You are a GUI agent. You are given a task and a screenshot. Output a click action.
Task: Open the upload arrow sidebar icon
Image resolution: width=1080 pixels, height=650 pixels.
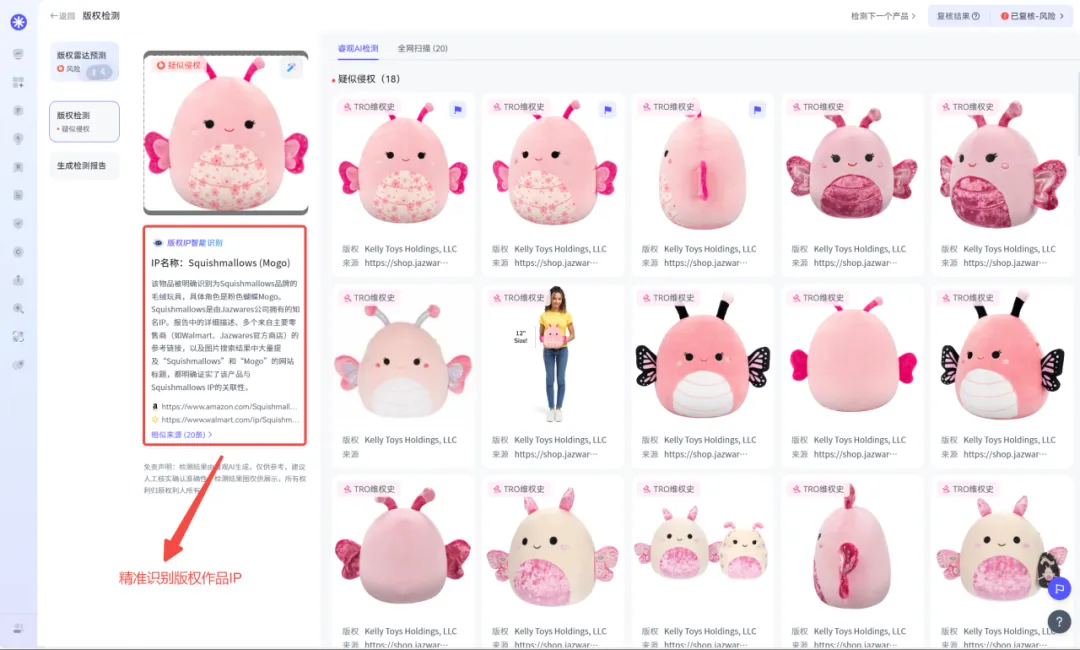(x=19, y=280)
